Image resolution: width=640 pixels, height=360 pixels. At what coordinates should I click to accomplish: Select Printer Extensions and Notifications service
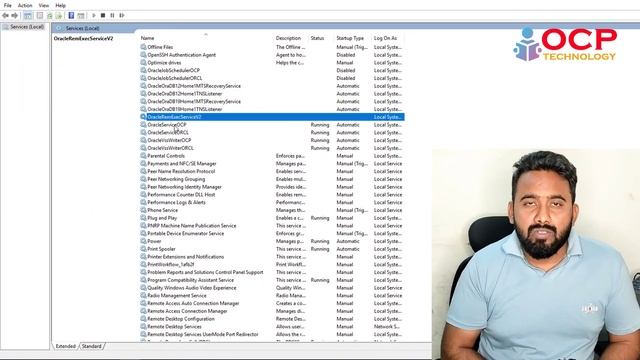tap(185, 257)
